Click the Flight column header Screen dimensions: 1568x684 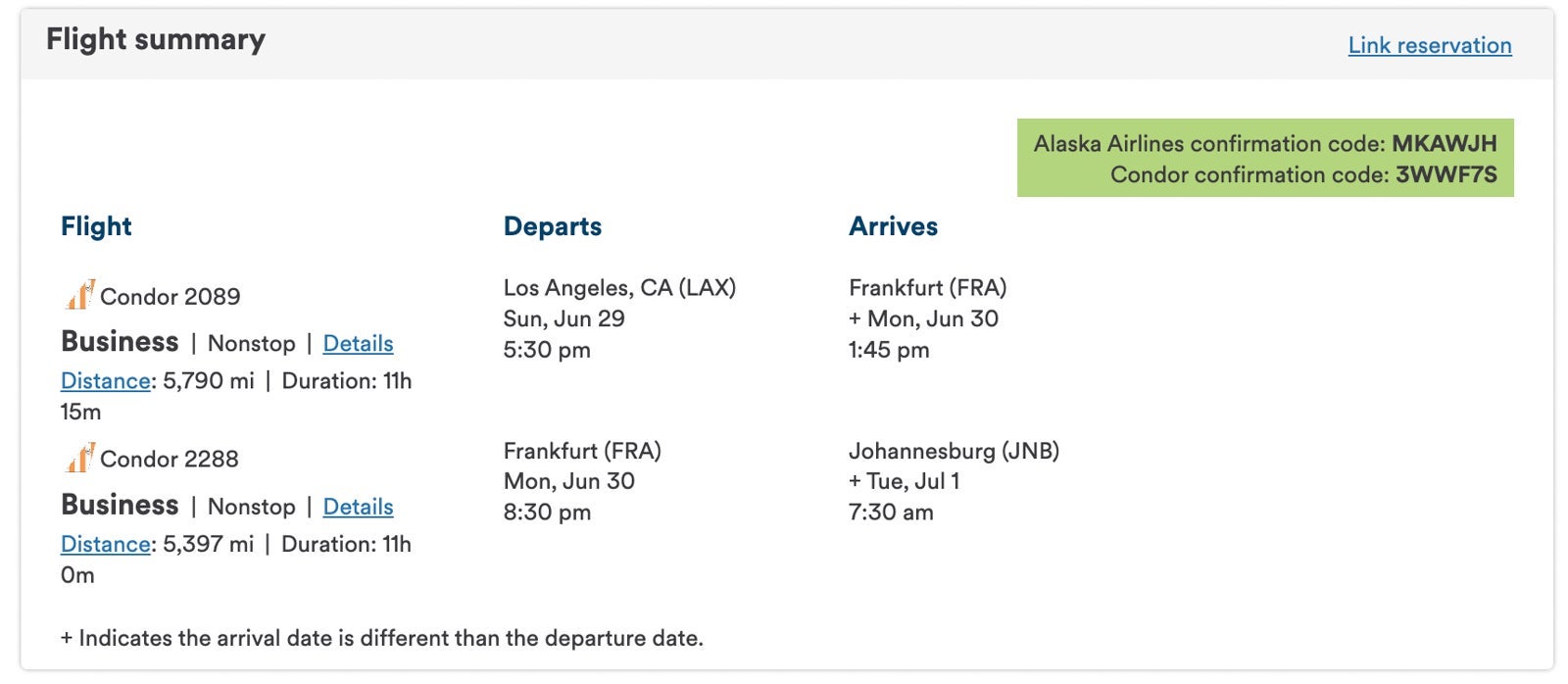coord(96,226)
